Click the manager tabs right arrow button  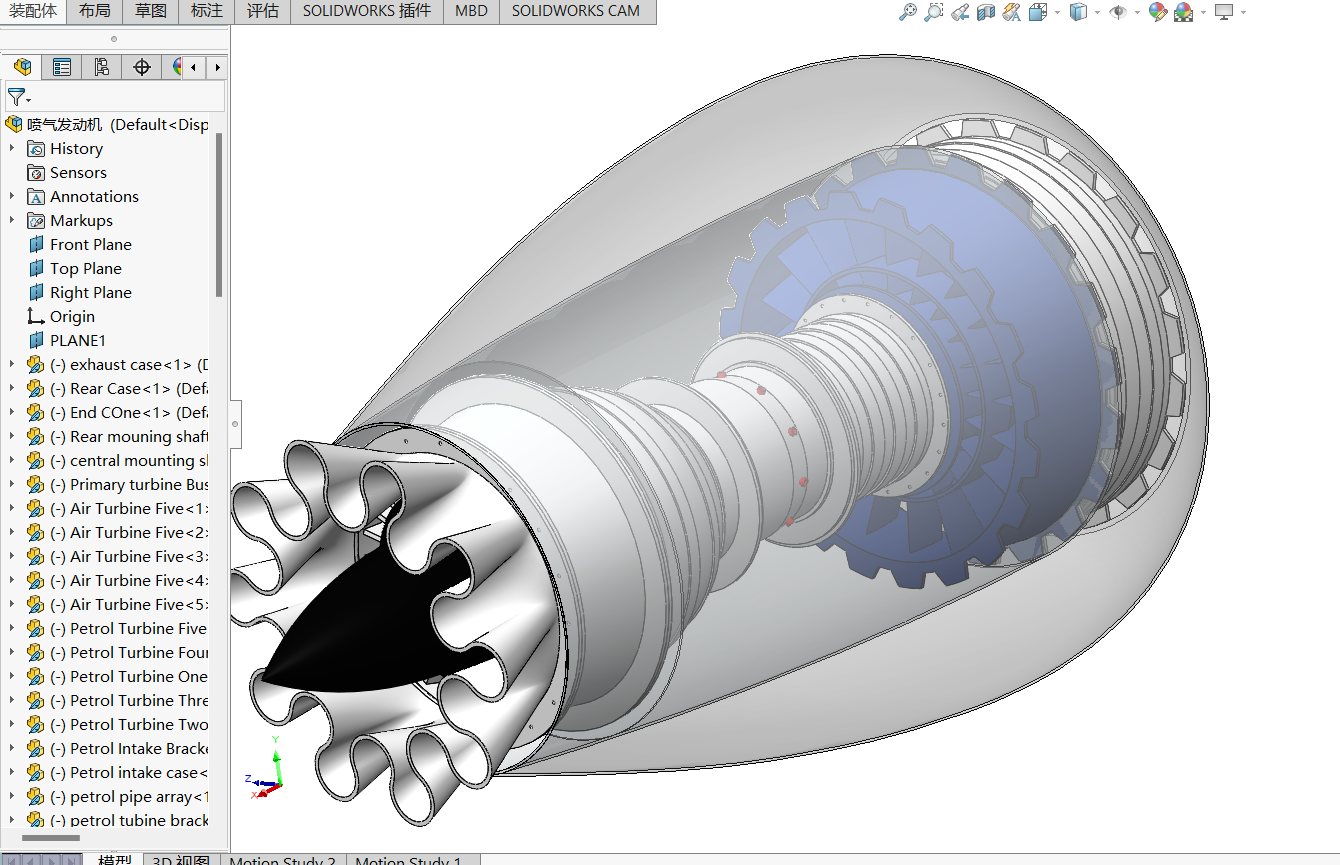pos(216,67)
